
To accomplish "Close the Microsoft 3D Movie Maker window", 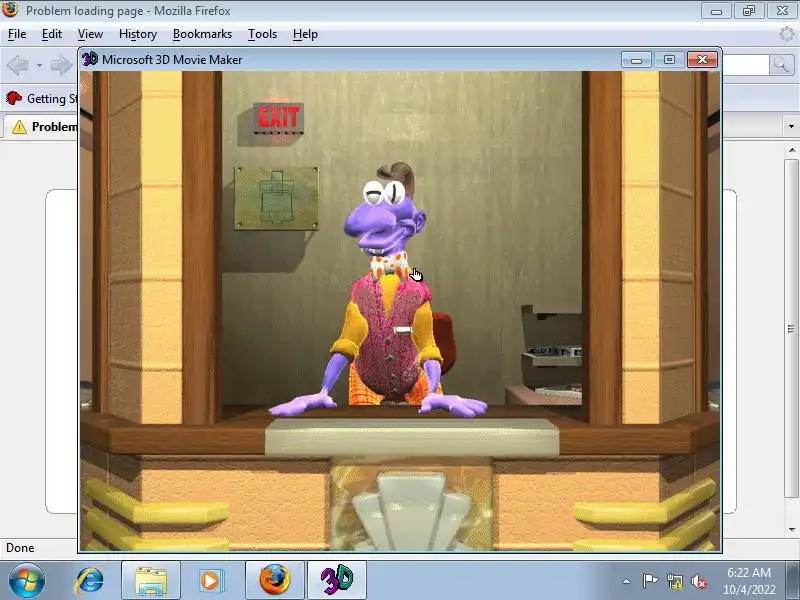I will coord(702,60).
